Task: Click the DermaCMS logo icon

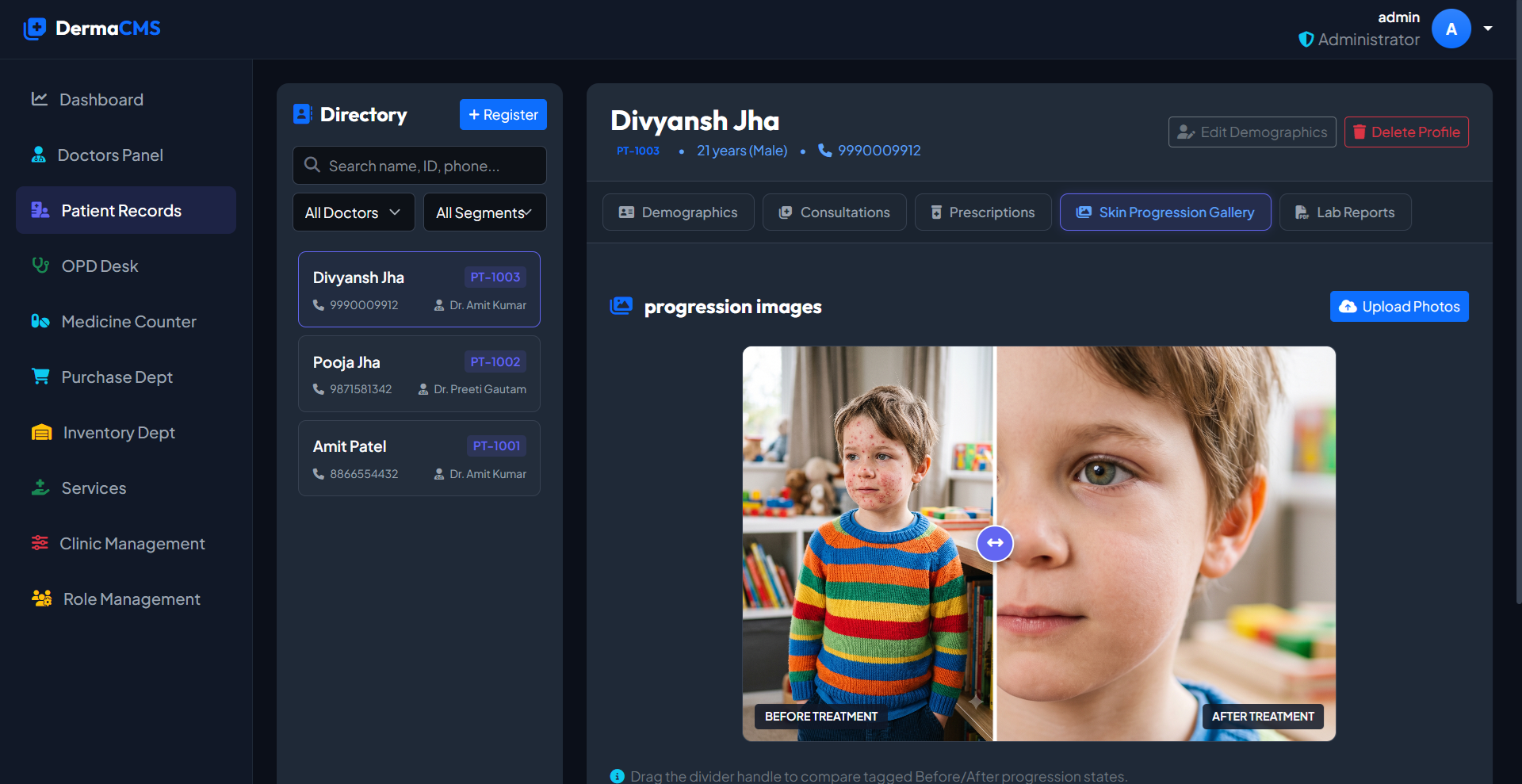Action: (x=35, y=29)
